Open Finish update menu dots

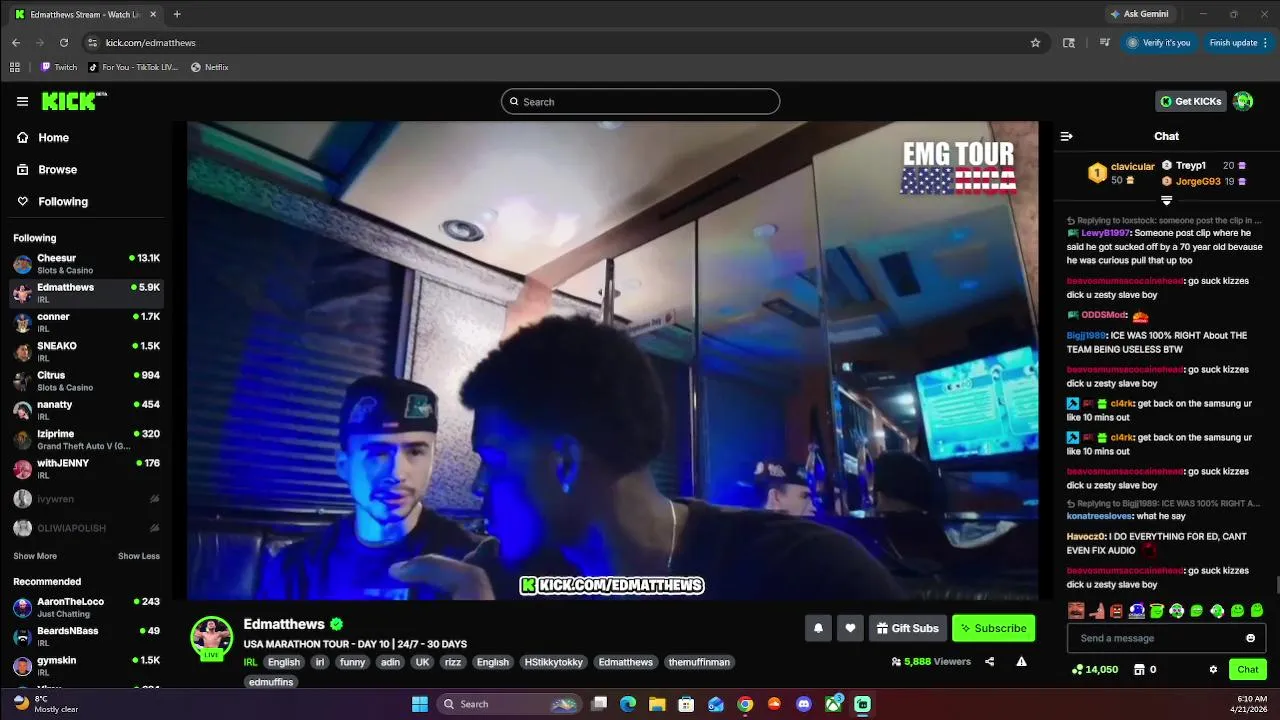1266,43
